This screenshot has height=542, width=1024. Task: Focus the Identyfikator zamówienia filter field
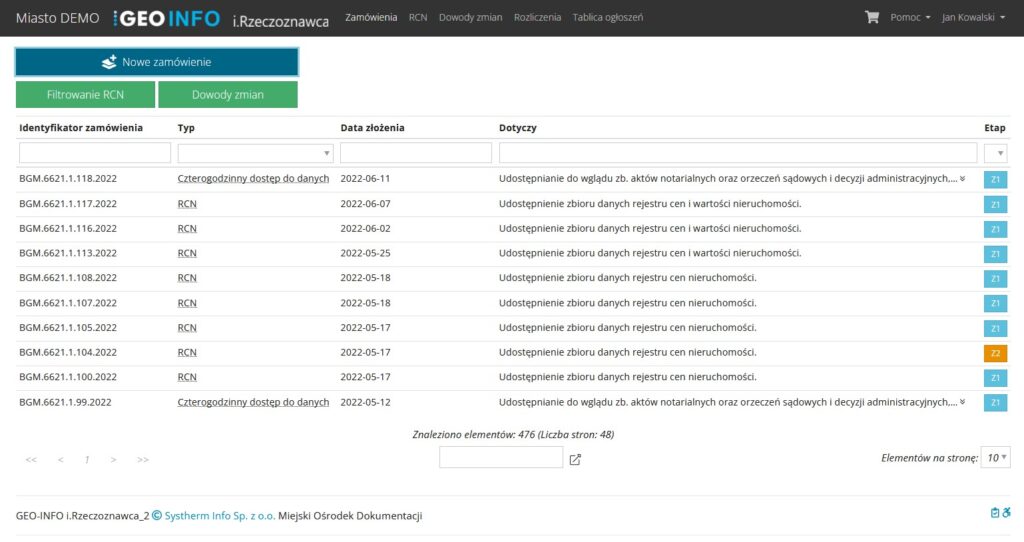95,153
